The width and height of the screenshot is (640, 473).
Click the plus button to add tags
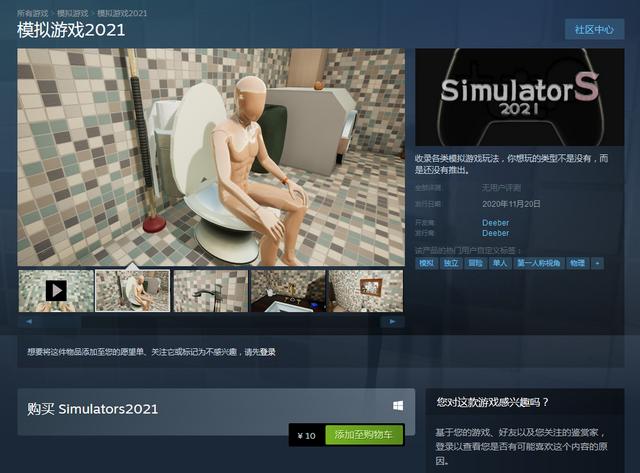coord(598,264)
